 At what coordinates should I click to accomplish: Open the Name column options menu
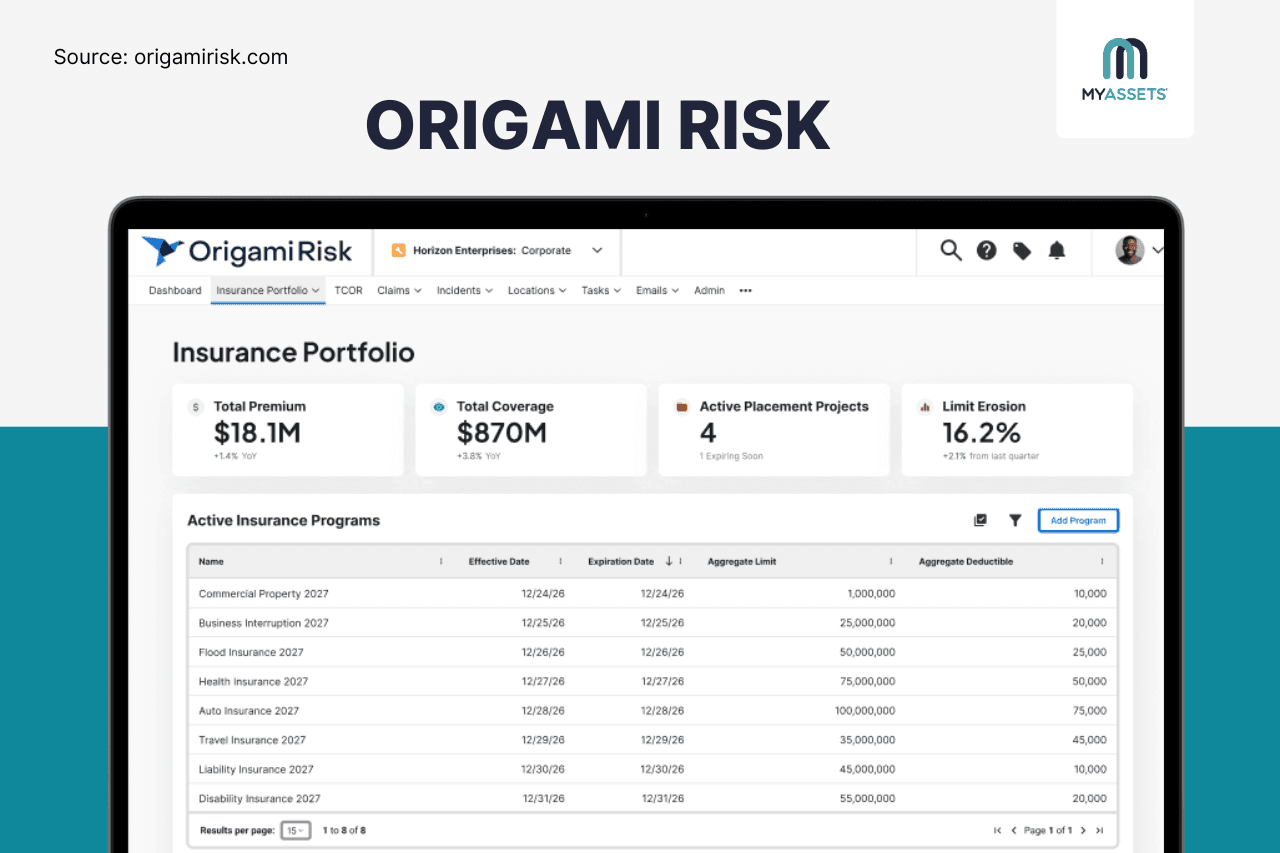point(441,561)
